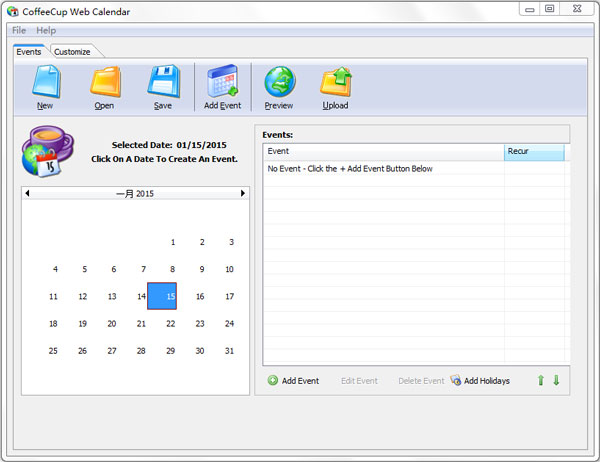Click the Add Event toolbar calendar icon
This screenshot has width=600, height=462.
222,81
